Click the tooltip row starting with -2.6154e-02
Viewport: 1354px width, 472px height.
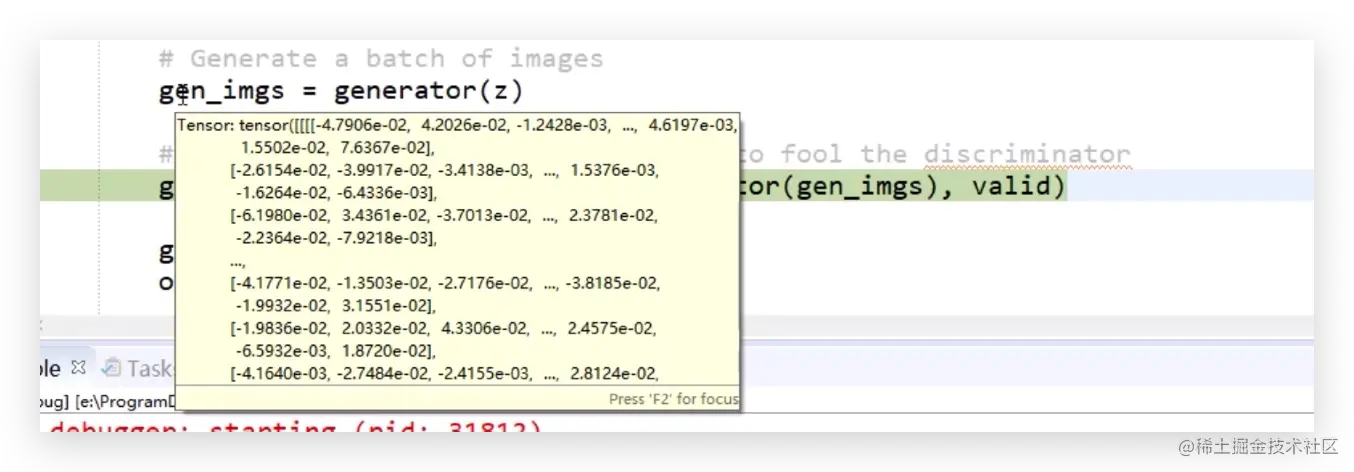point(444,171)
